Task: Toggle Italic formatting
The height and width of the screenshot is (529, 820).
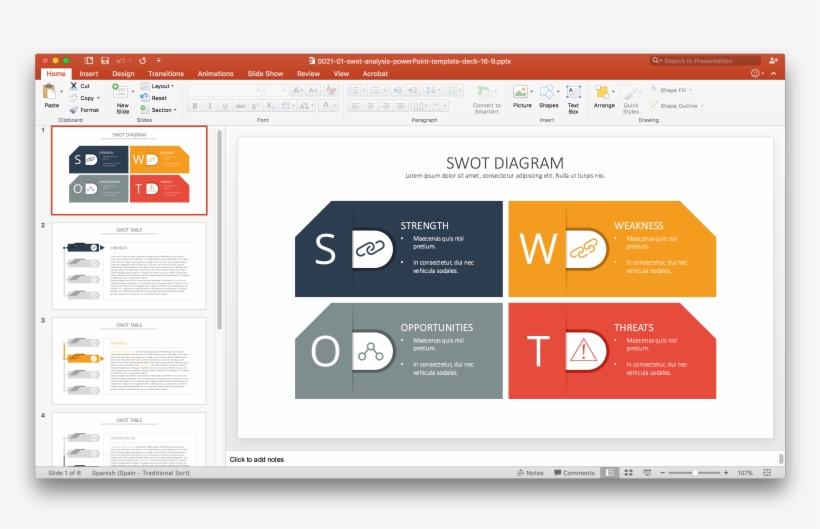Action: tap(210, 106)
